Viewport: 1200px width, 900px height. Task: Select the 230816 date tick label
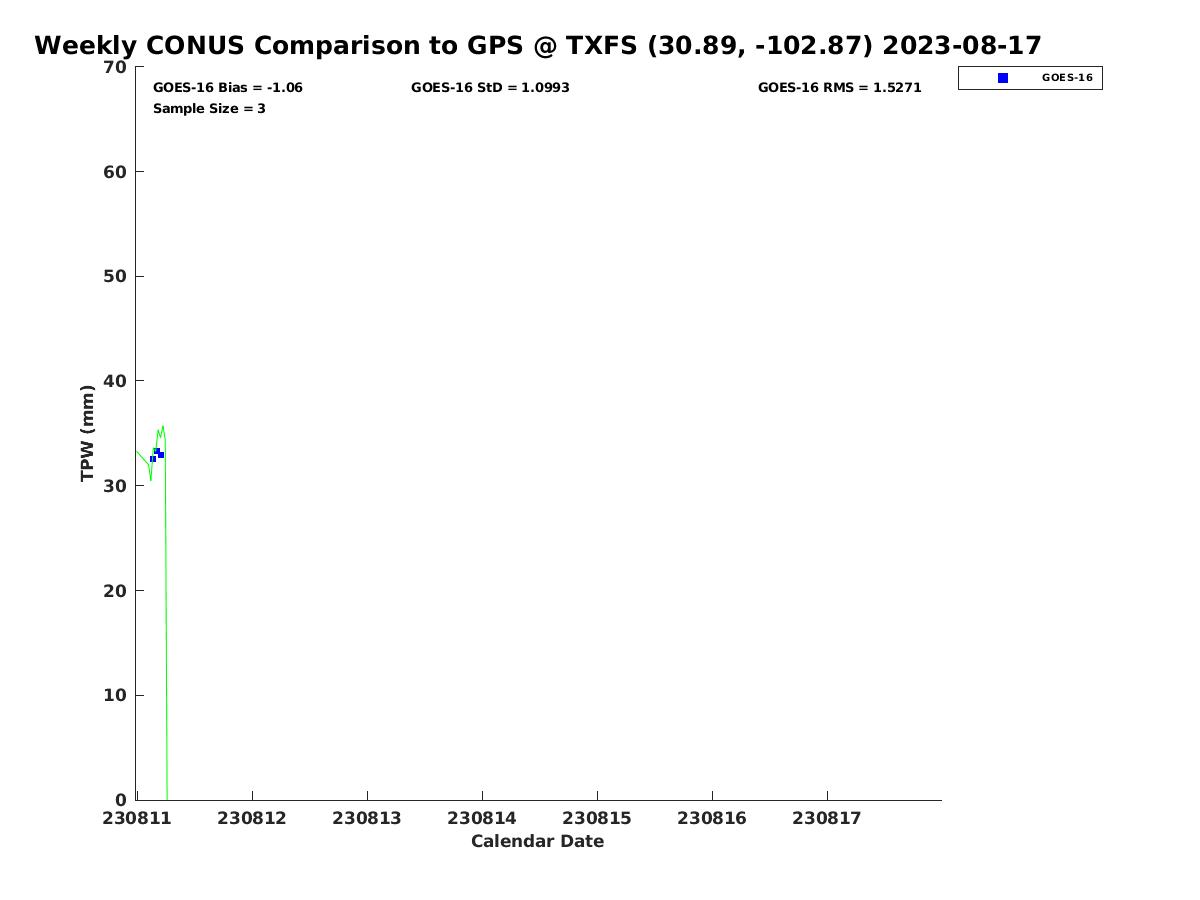point(712,819)
